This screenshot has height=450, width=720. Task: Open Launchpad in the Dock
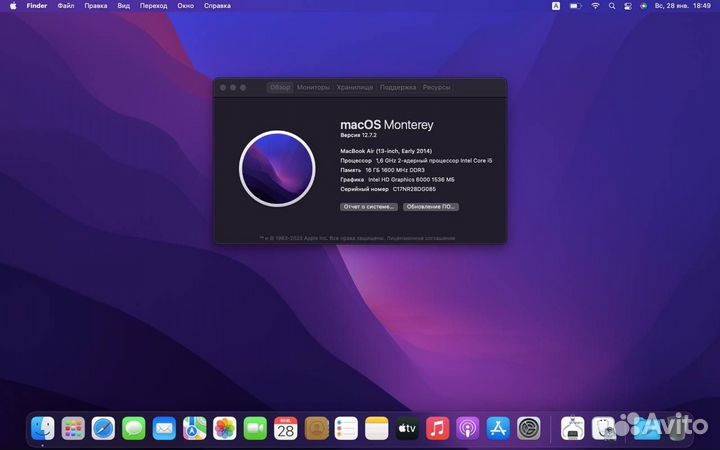click(x=73, y=428)
